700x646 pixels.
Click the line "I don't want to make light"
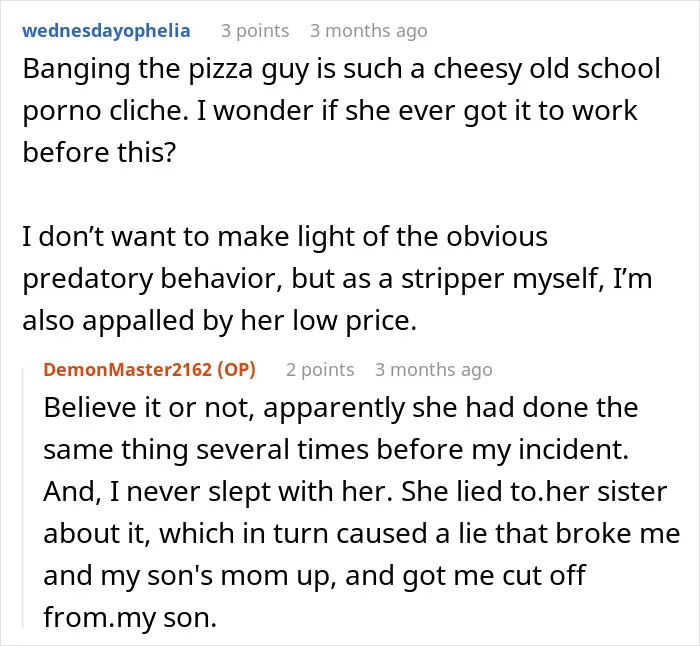pos(285,237)
